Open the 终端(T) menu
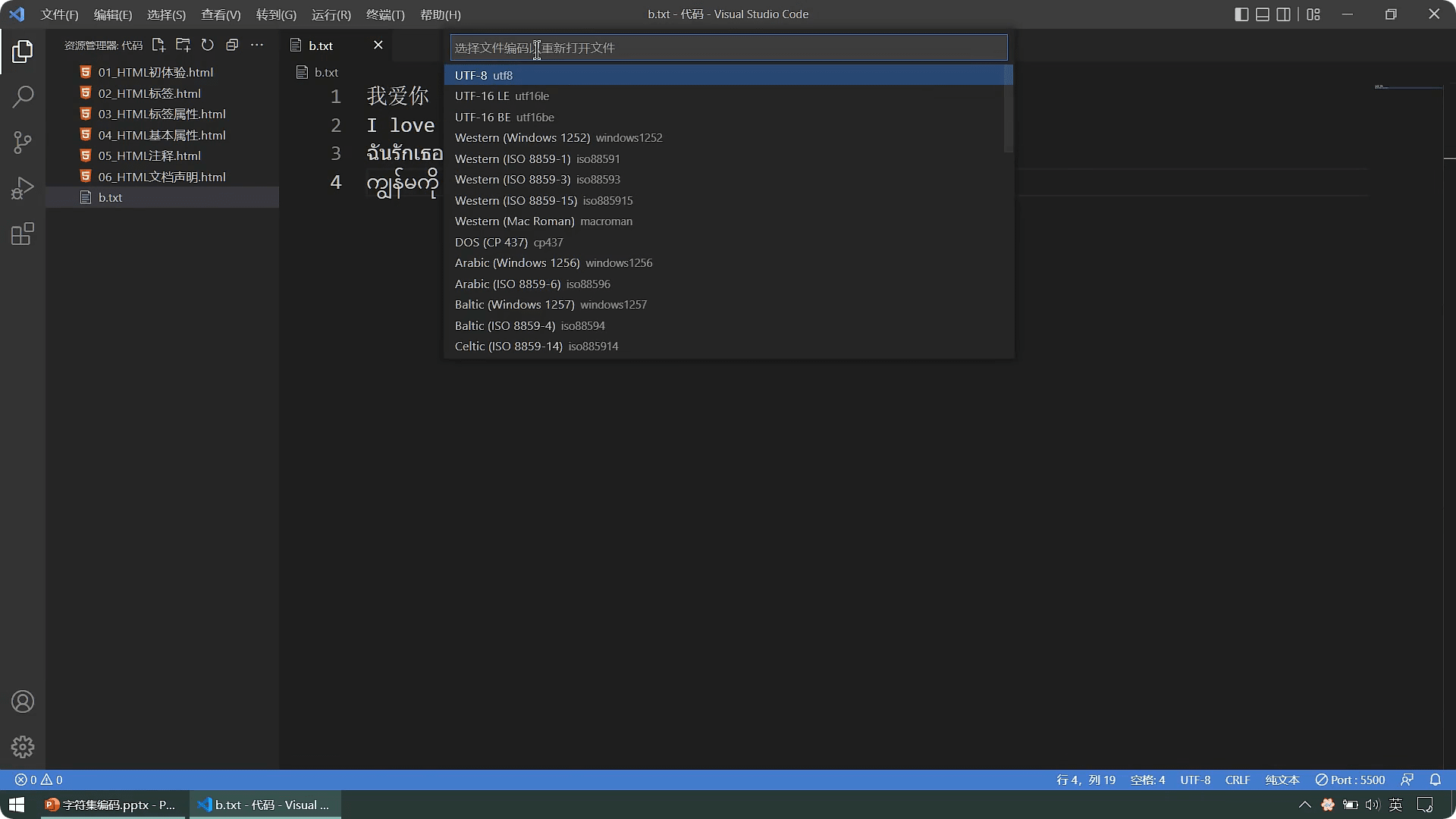The image size is (1456, 819). click(385, 14)
